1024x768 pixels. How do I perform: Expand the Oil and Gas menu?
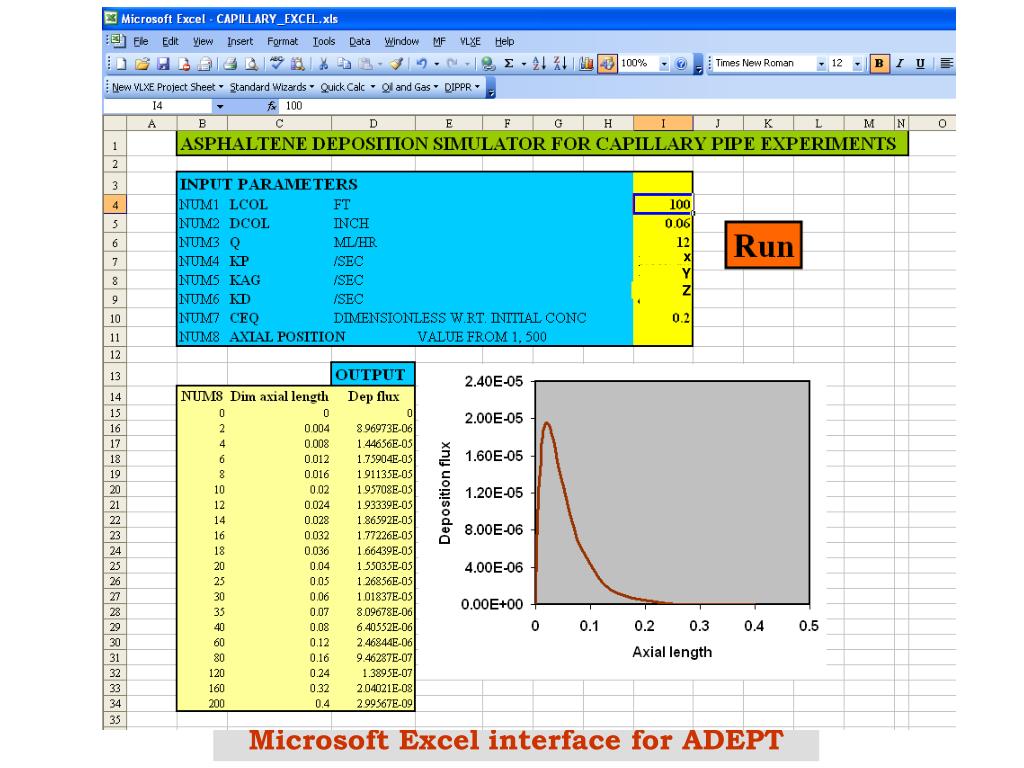point(409,87)
